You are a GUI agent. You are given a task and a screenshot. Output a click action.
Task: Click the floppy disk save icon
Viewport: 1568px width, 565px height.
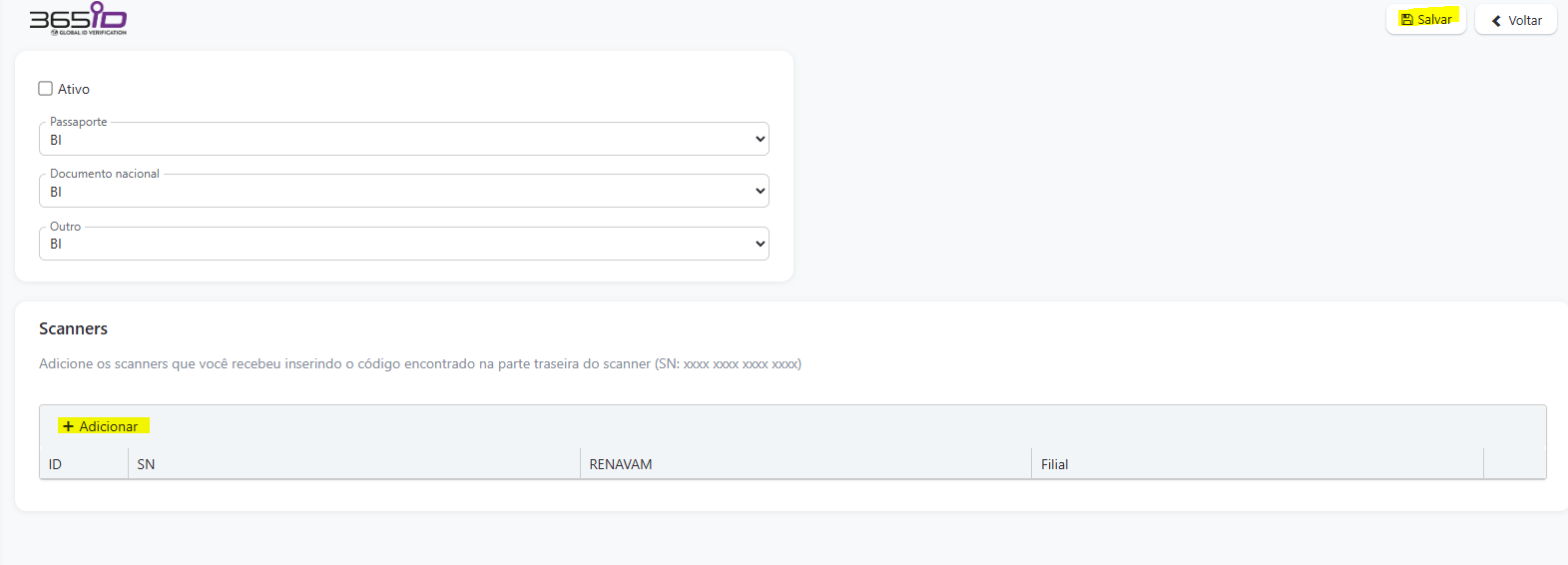1406,19
